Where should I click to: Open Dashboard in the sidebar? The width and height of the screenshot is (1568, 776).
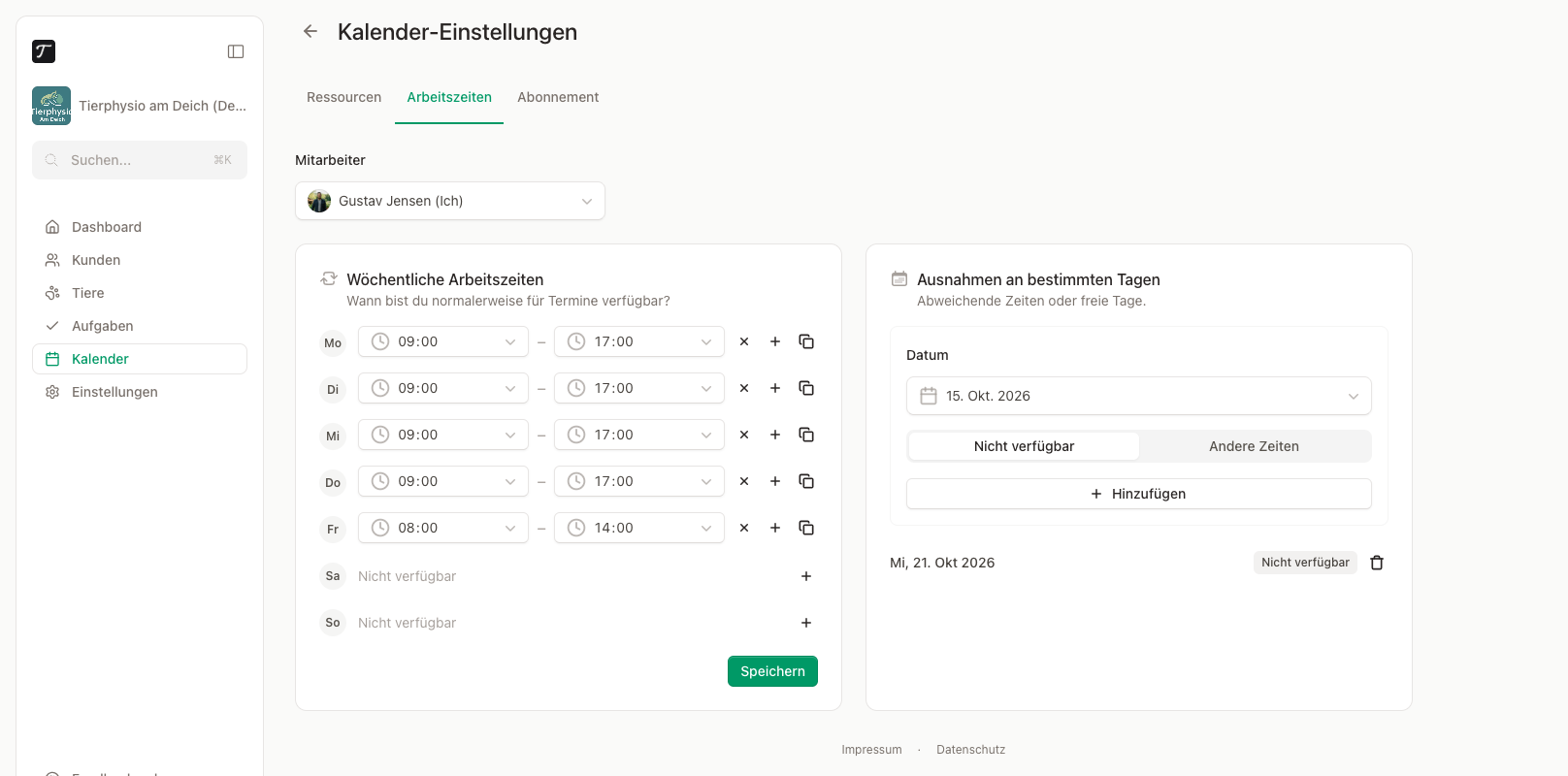[x=140, y=227]
